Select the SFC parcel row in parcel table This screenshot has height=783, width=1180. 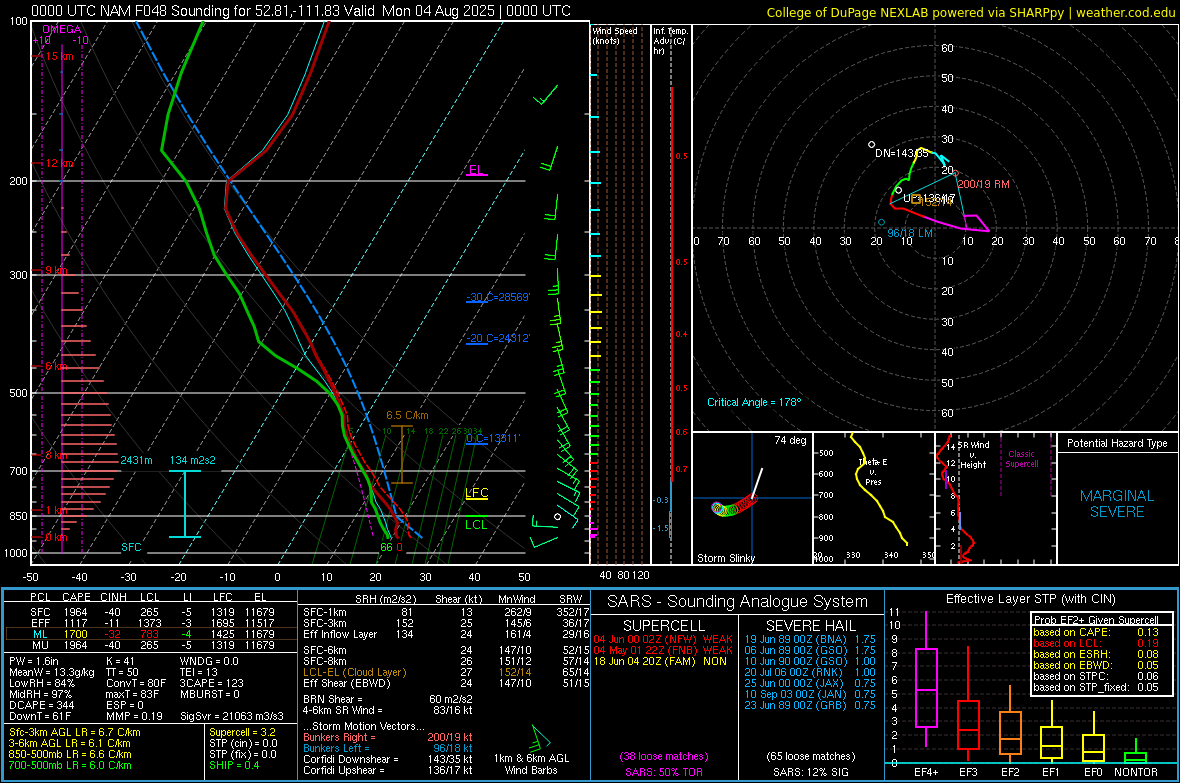click(x=152, y=612)
